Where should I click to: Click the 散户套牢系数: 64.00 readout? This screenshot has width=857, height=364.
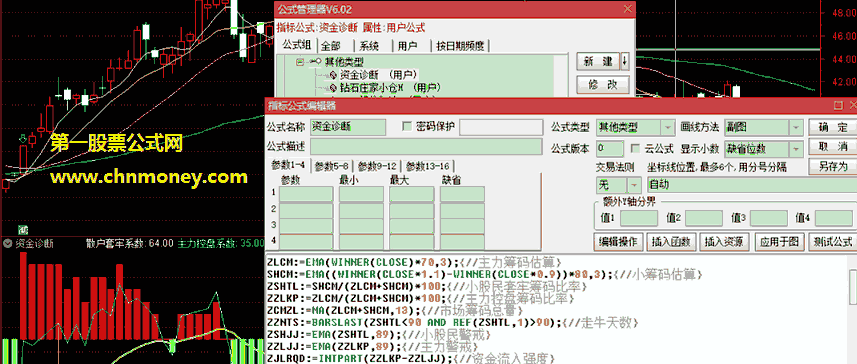pyautogui.click(x=130, y=243)
